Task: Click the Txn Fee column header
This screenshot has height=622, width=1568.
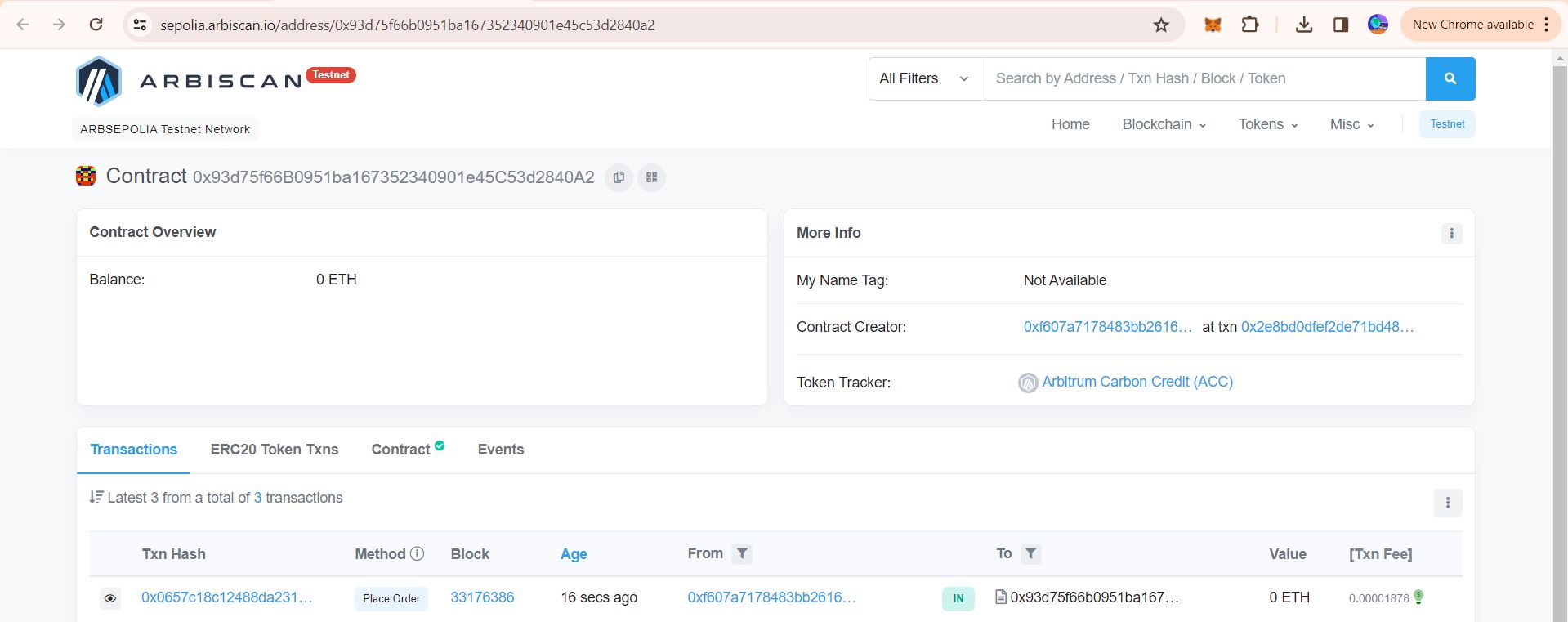Action: pyautogui.click(x=1380, y=554)
